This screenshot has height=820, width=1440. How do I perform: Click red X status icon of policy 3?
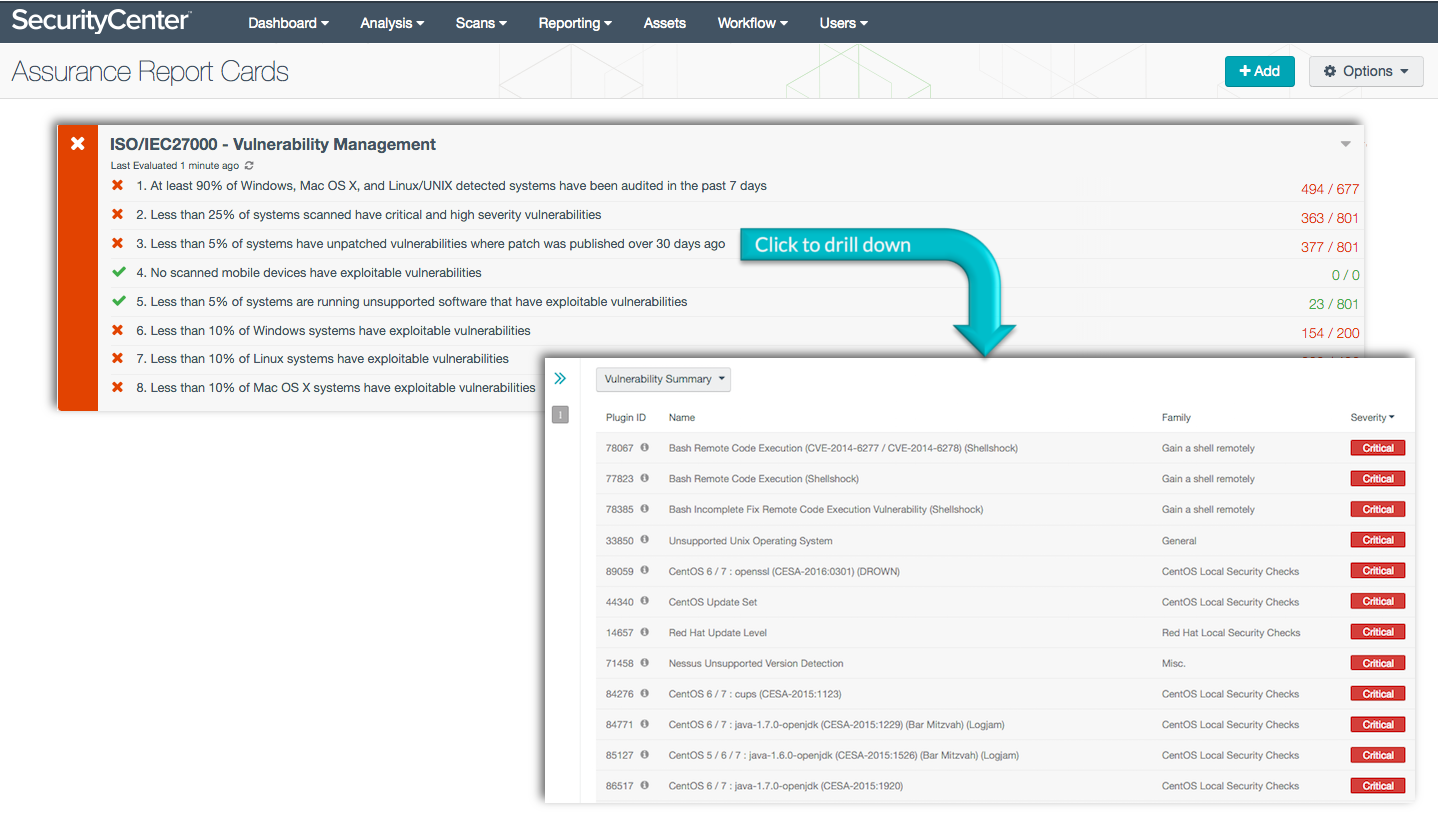tap(118, 243)
